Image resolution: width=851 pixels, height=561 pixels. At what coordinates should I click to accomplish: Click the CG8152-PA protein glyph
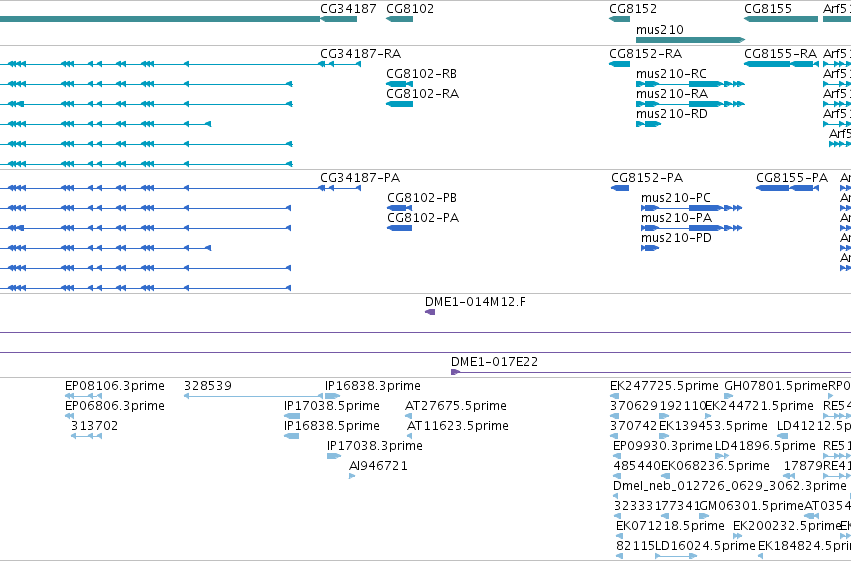pyautogui.click(x=620, y=188)
